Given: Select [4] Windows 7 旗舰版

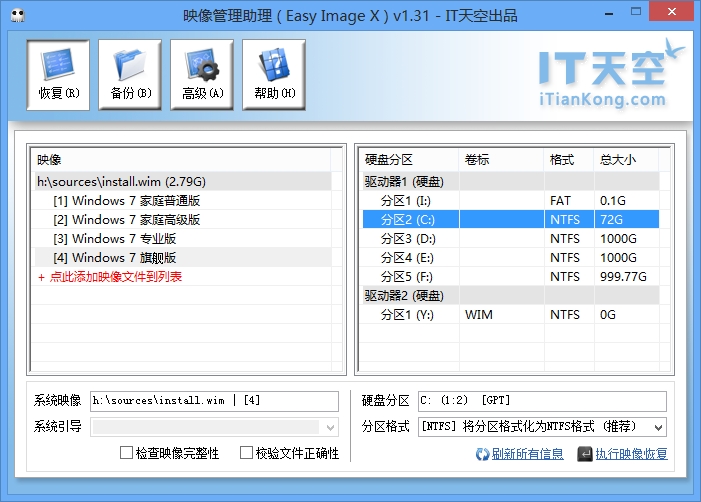Looking at the screenshot, I should click(x=182, y=257).
